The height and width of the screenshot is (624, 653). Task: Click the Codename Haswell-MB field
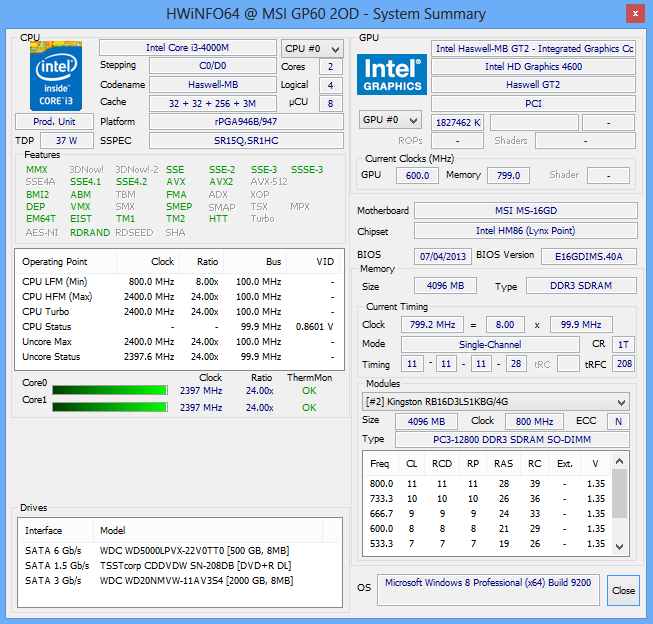(x=212, y=85)
